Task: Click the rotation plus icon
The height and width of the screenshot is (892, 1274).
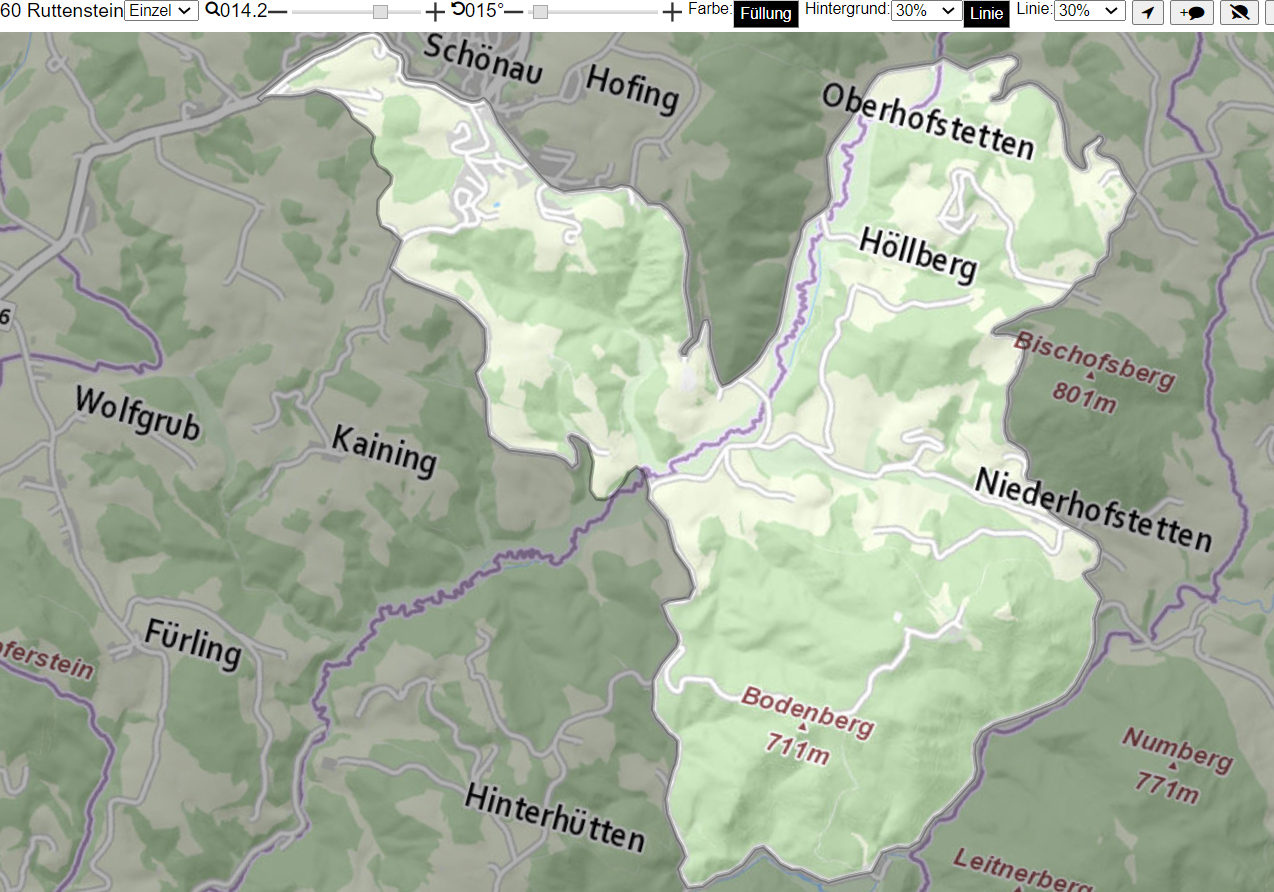Action: click(x=672, y=12)
